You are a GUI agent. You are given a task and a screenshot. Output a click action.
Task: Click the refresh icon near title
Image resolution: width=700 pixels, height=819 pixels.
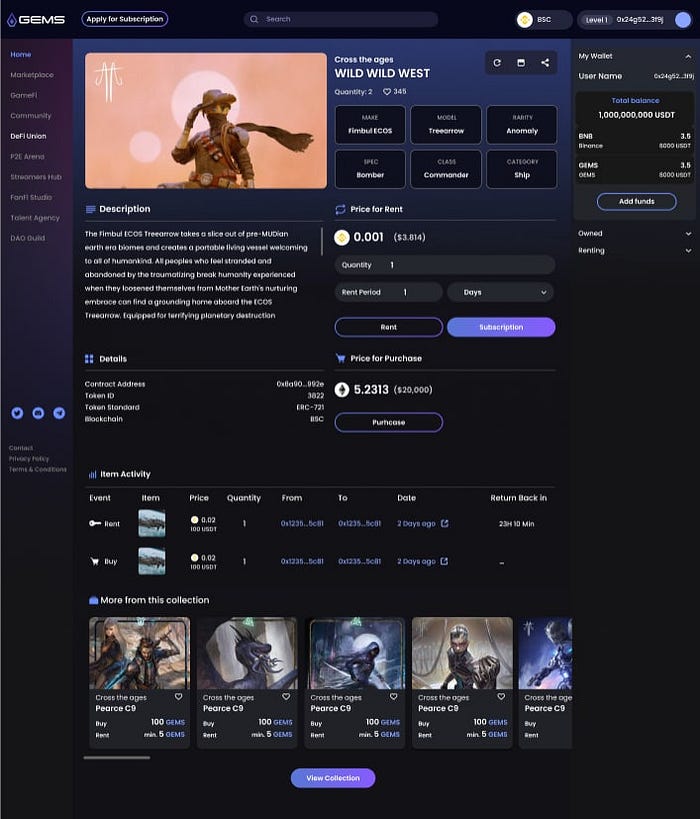click(497, 63)
